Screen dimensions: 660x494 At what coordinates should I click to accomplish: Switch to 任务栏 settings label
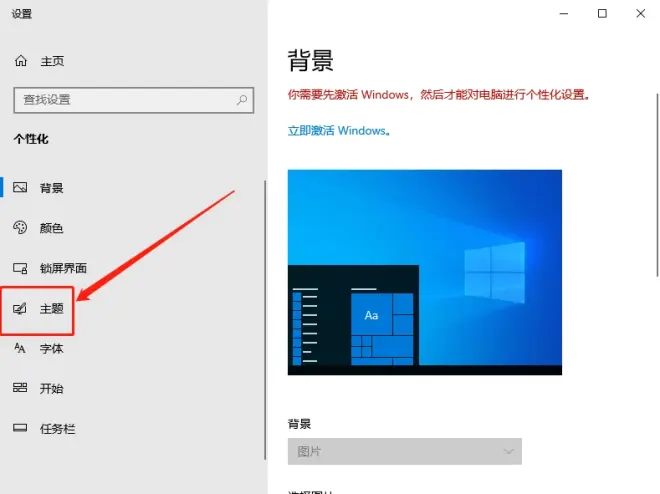point(58,429)
